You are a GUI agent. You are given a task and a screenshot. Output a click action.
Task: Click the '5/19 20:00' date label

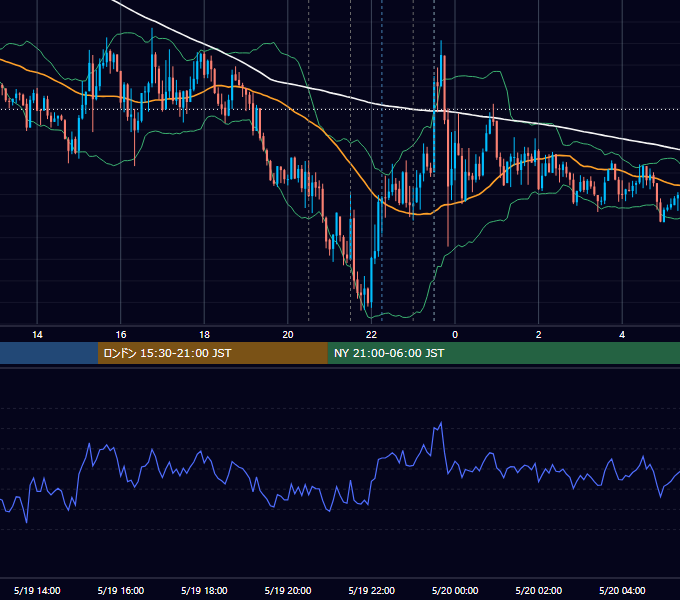[288, 590]
